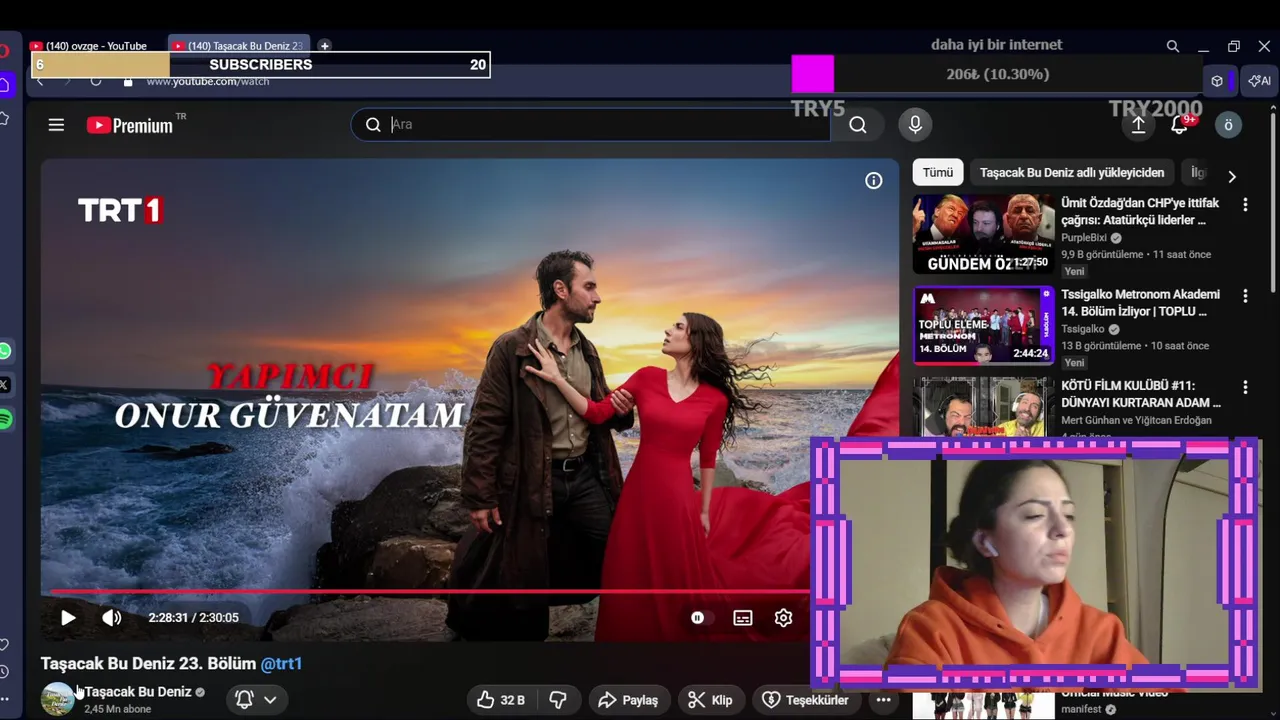Click the Paylaş share button
Image resolution: width=1280 pixels, height=720 pixels.
click(x=628, y=700)
